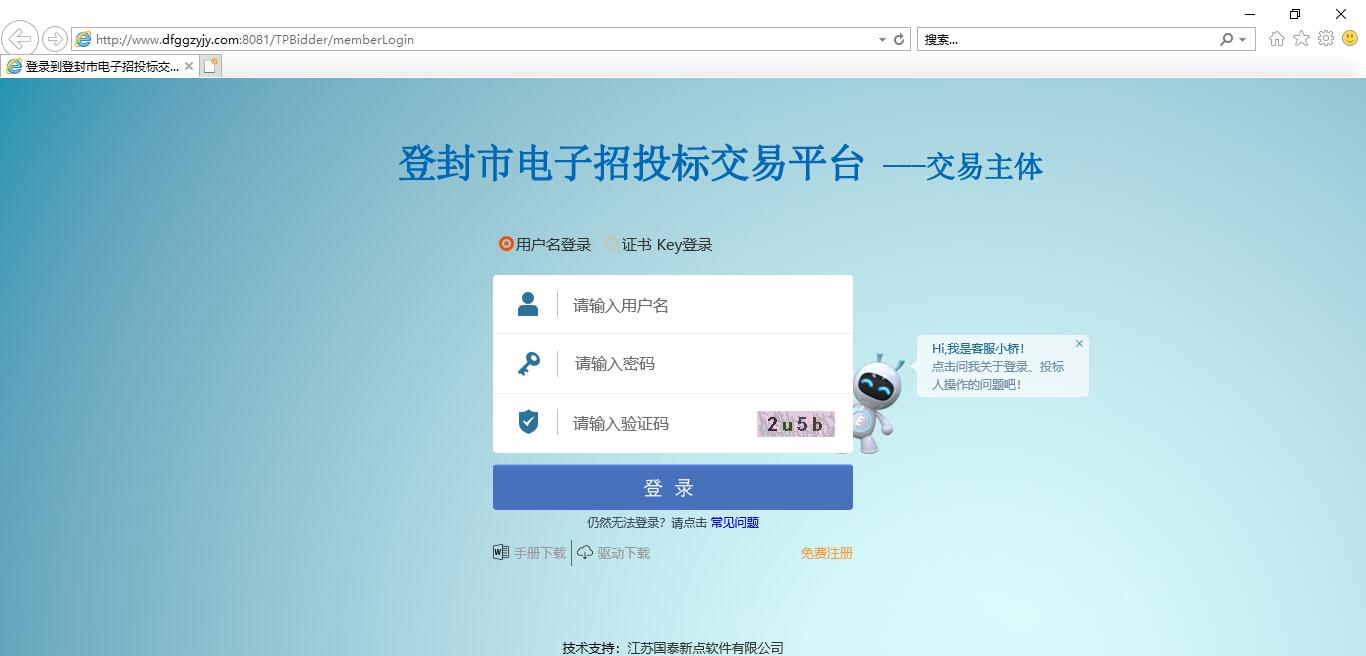Click the smiley feedback icon

pos(1350,39)
